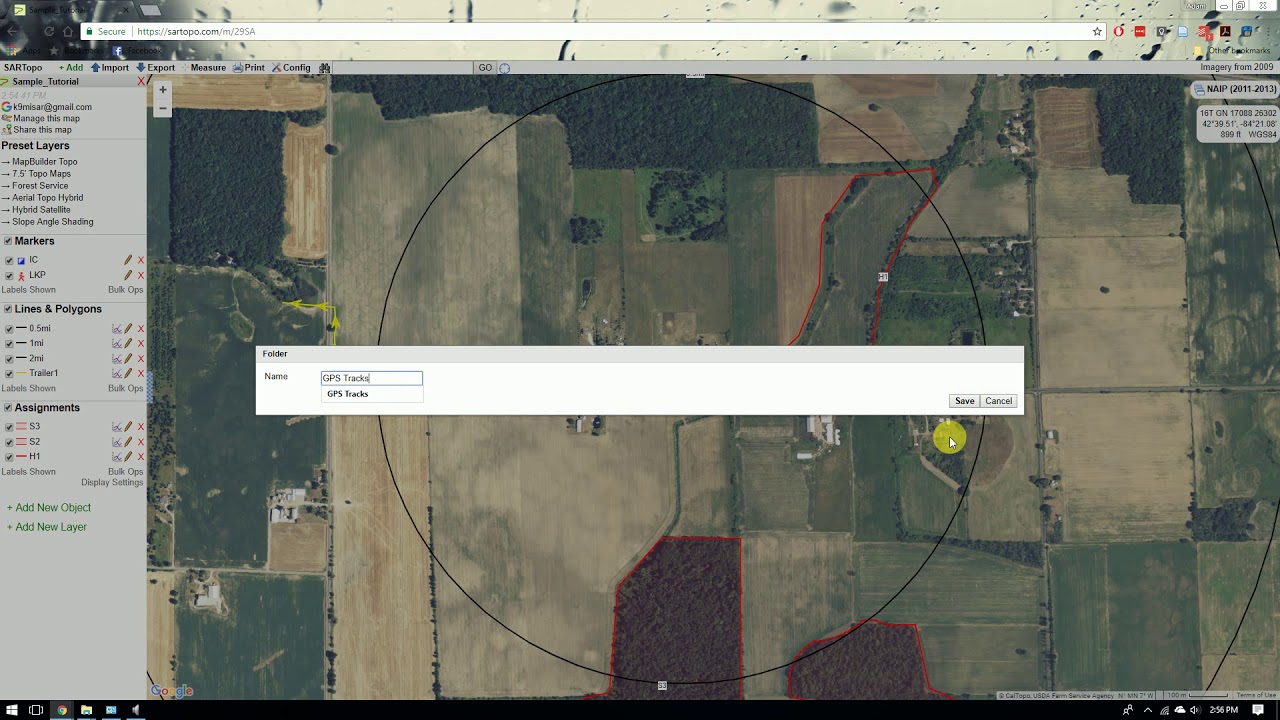
Task: Toggle the LKP marker checkbox
Action: (9, 275)
